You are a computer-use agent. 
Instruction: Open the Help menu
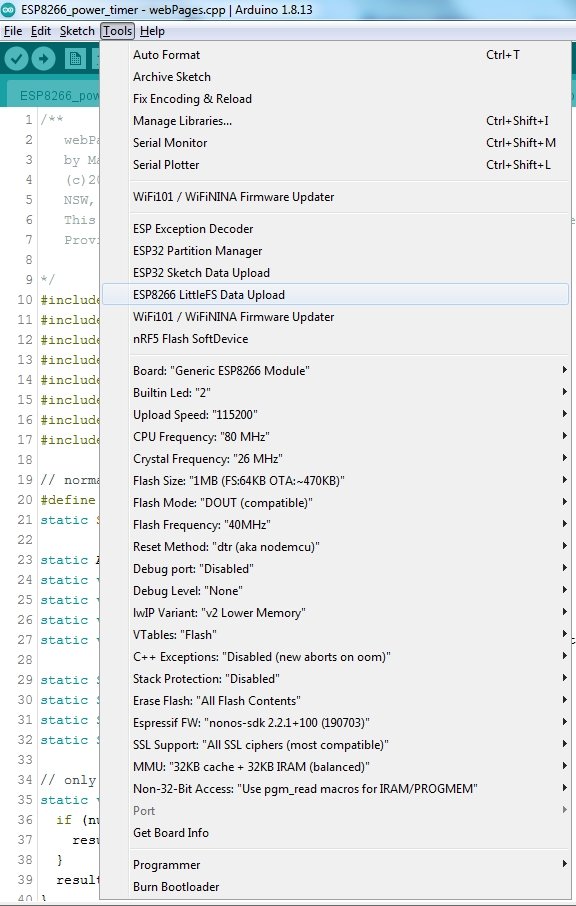[x=152, y=31]
